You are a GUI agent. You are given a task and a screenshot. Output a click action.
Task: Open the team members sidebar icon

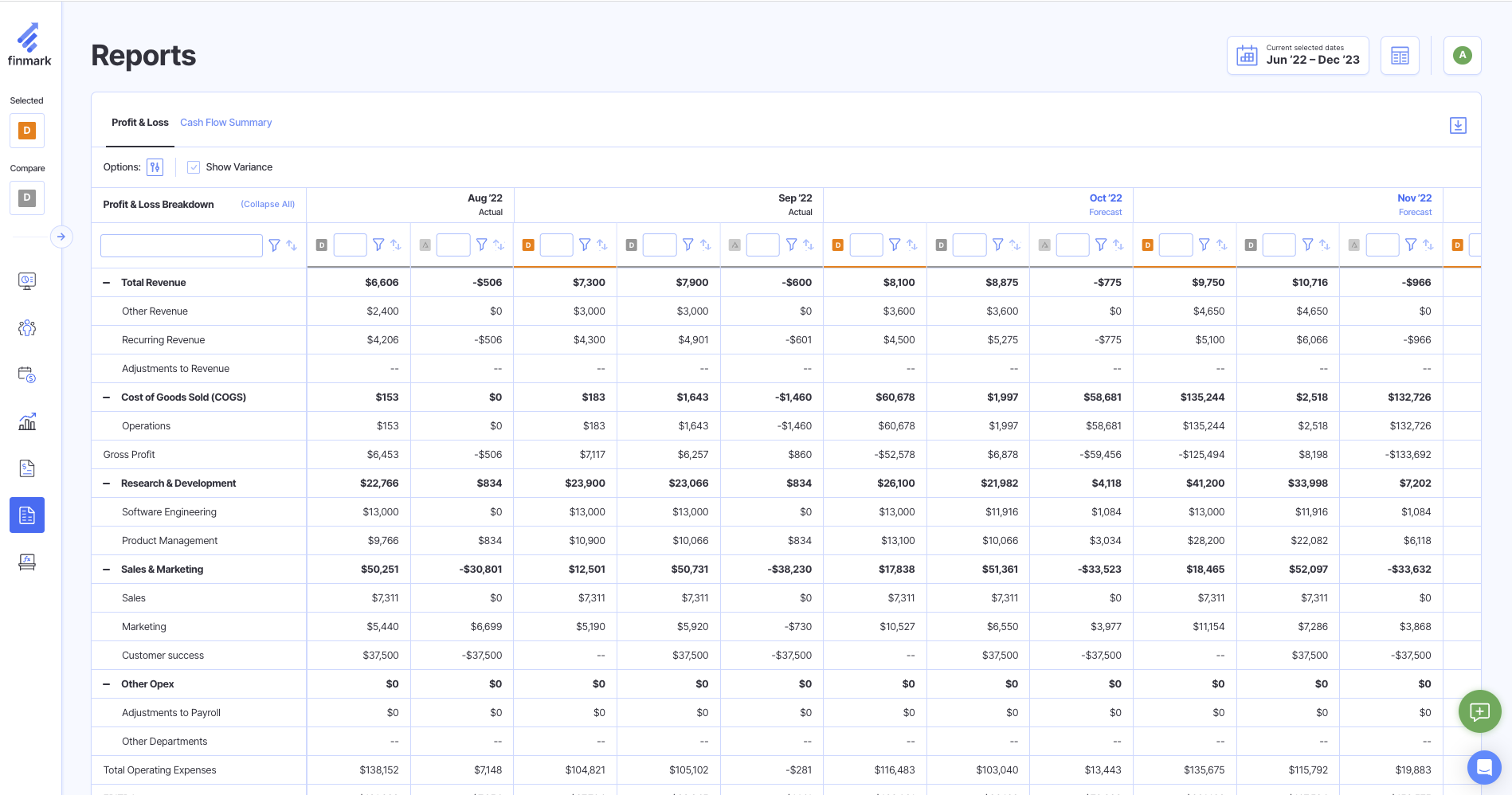click(27, 328)
